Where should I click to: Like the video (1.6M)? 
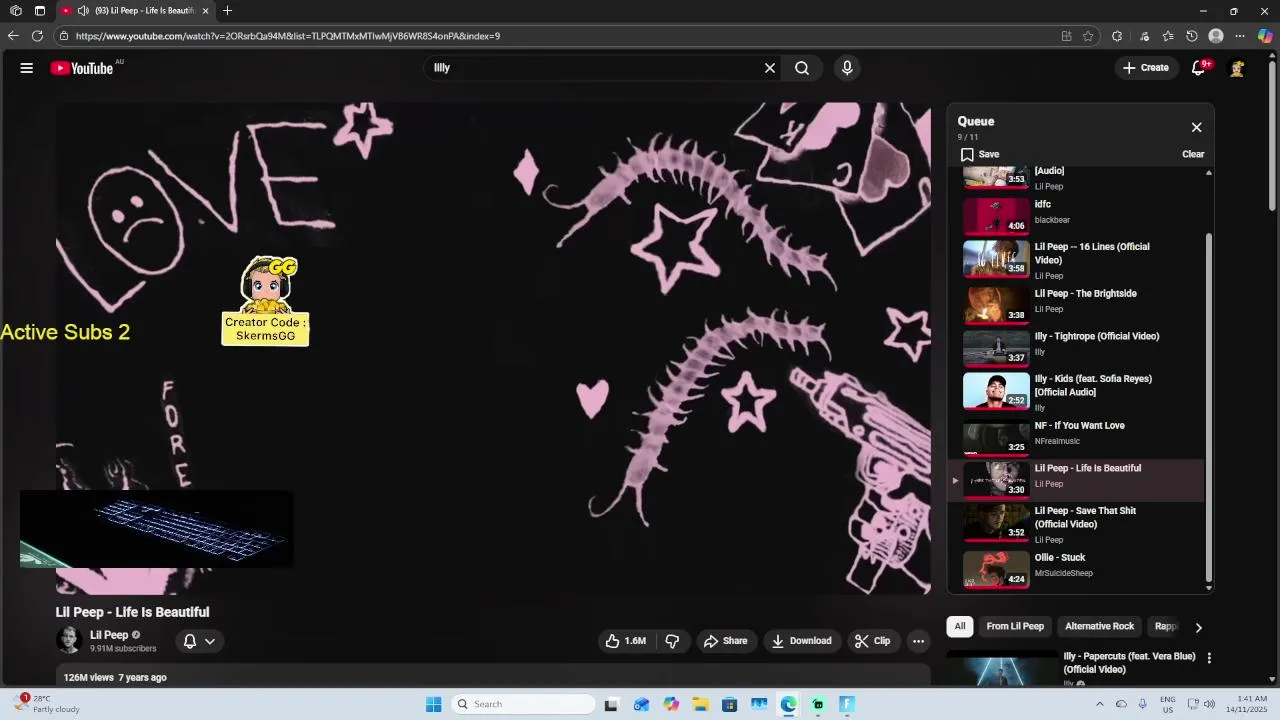pos(626,641)
